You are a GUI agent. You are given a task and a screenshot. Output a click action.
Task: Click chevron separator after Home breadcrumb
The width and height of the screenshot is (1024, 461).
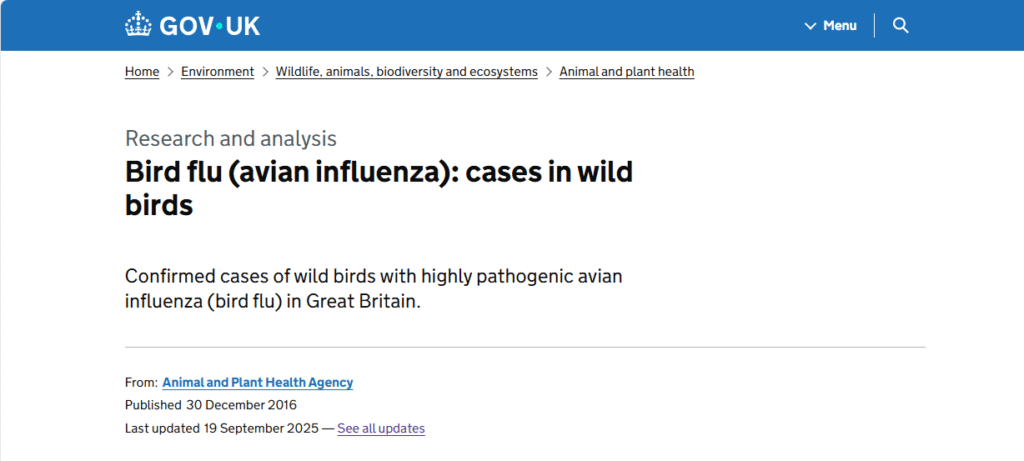point(170,72)
